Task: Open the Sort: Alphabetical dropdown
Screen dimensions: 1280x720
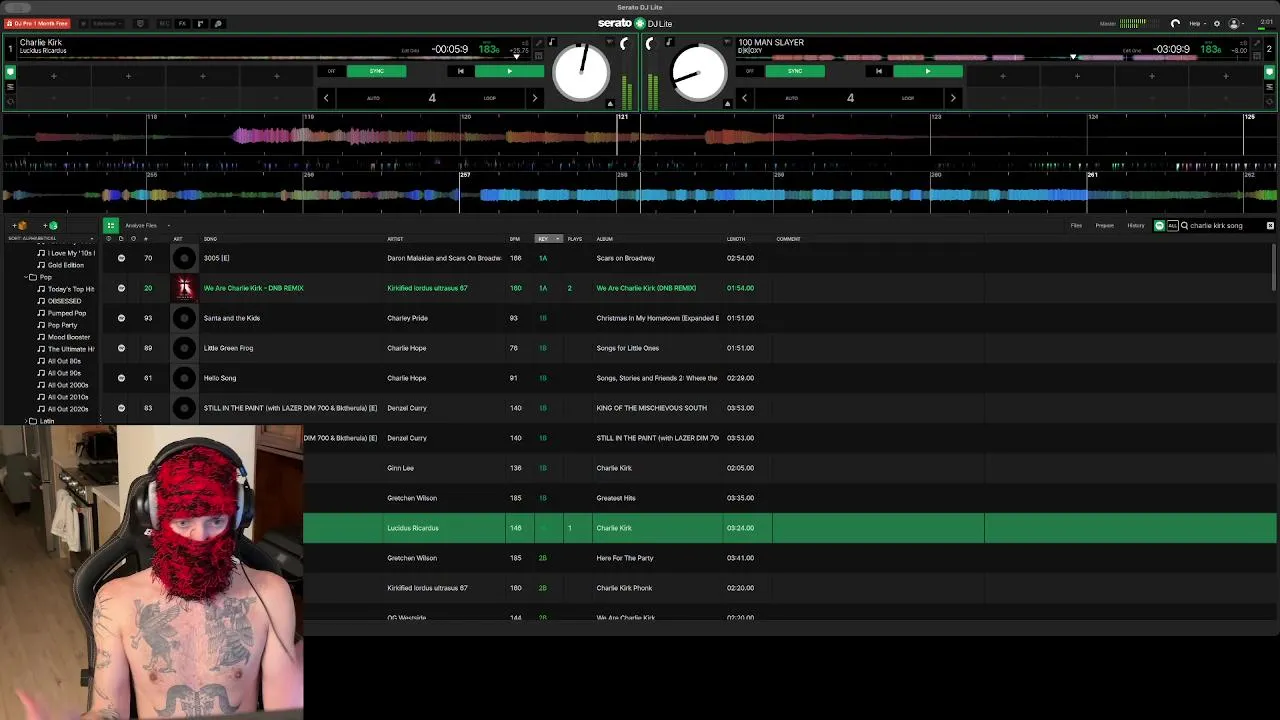Action: coord(50,238)
